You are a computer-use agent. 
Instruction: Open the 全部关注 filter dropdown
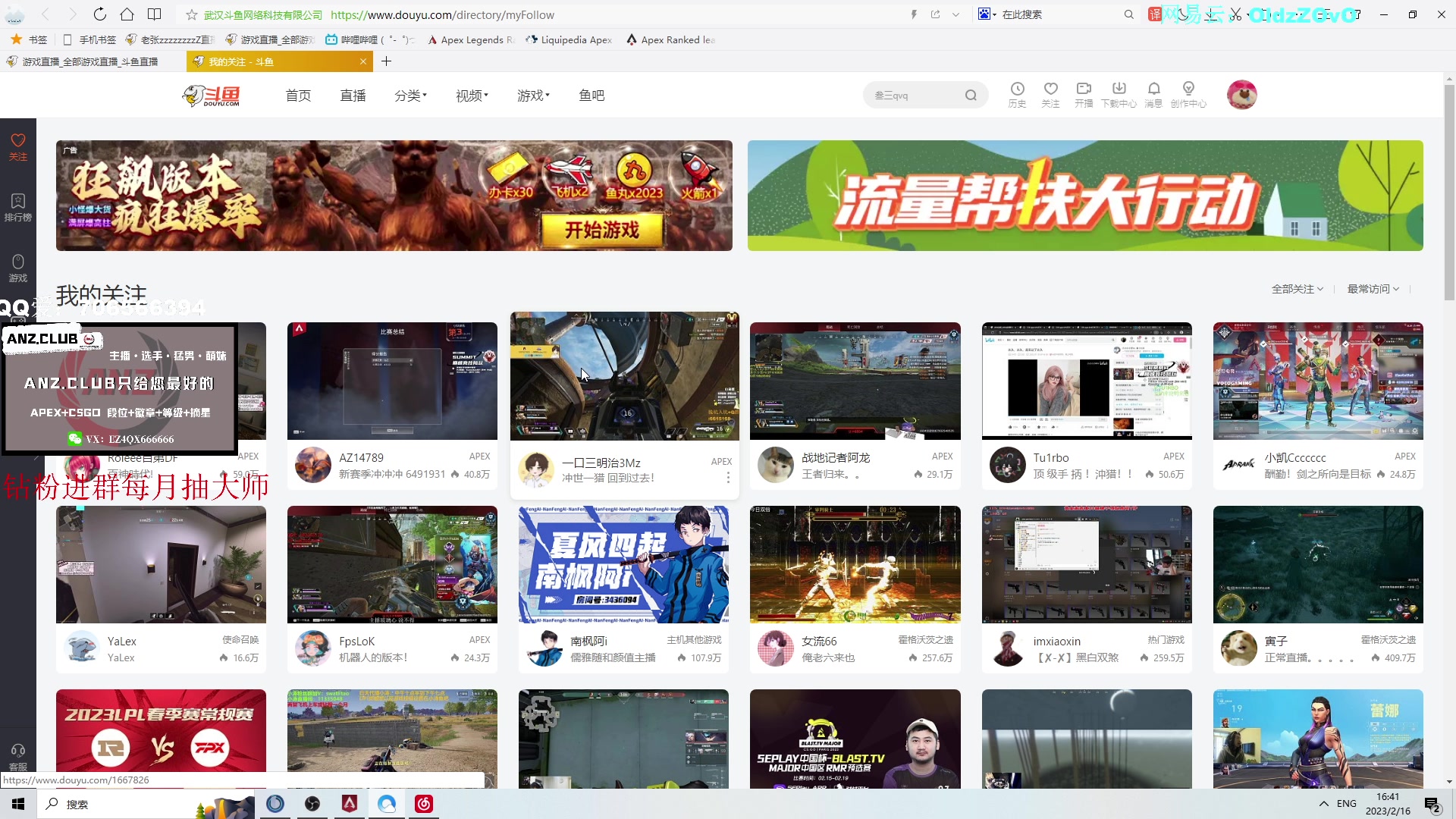tap(1298, 289)
